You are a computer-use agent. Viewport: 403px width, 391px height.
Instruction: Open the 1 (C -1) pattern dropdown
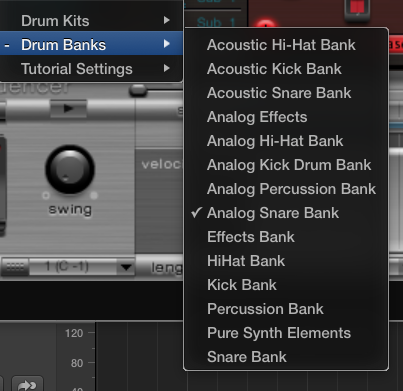[x=82, y=267]
